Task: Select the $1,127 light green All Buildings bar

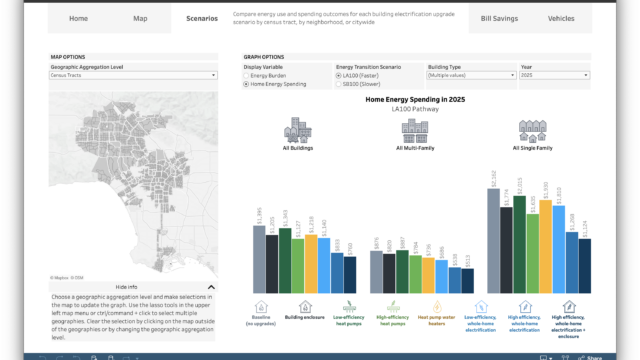Action: point(298,266)
